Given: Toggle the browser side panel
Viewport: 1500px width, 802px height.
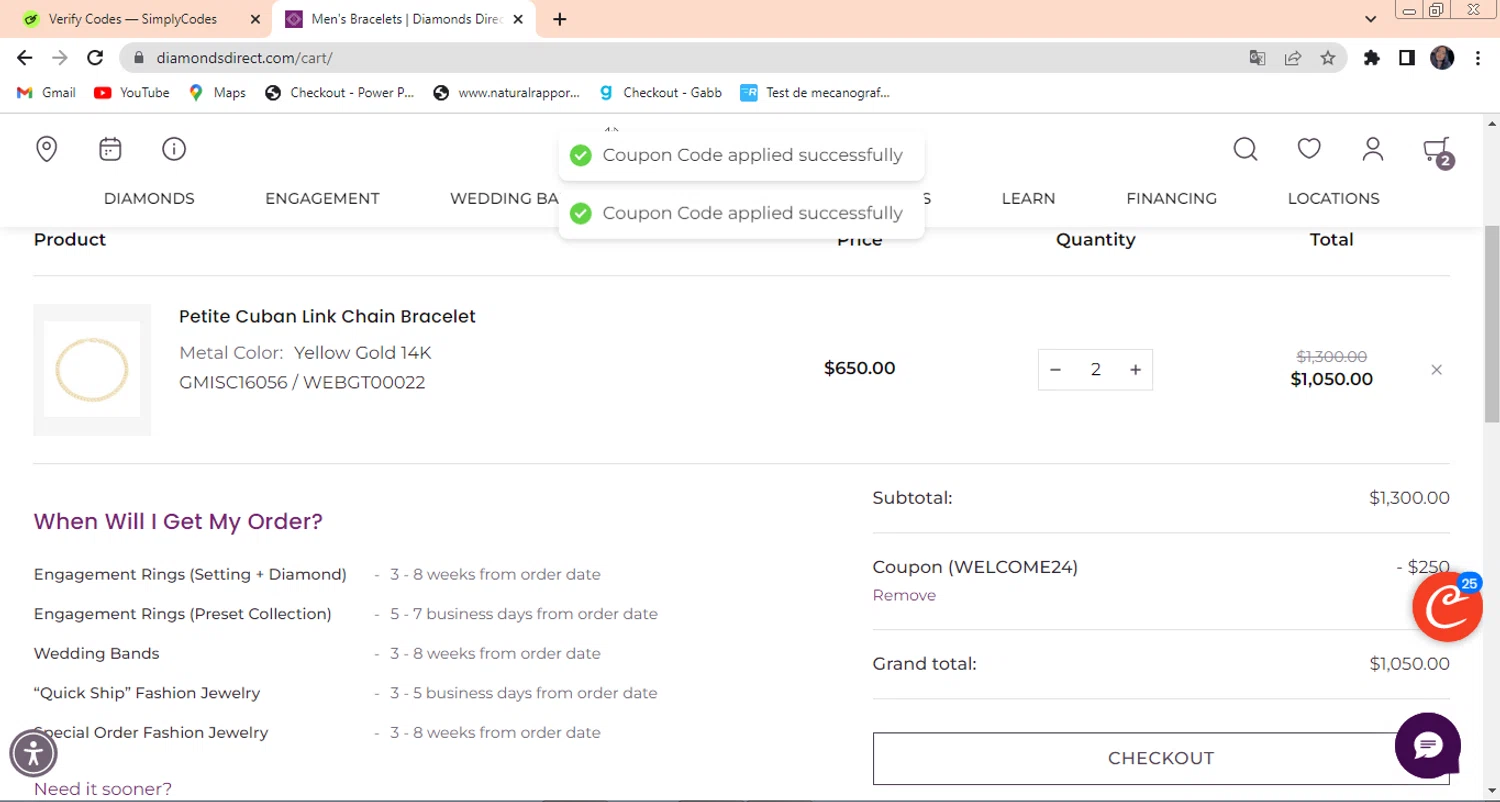Looking at the screenshot, I should pos(1407,58).
